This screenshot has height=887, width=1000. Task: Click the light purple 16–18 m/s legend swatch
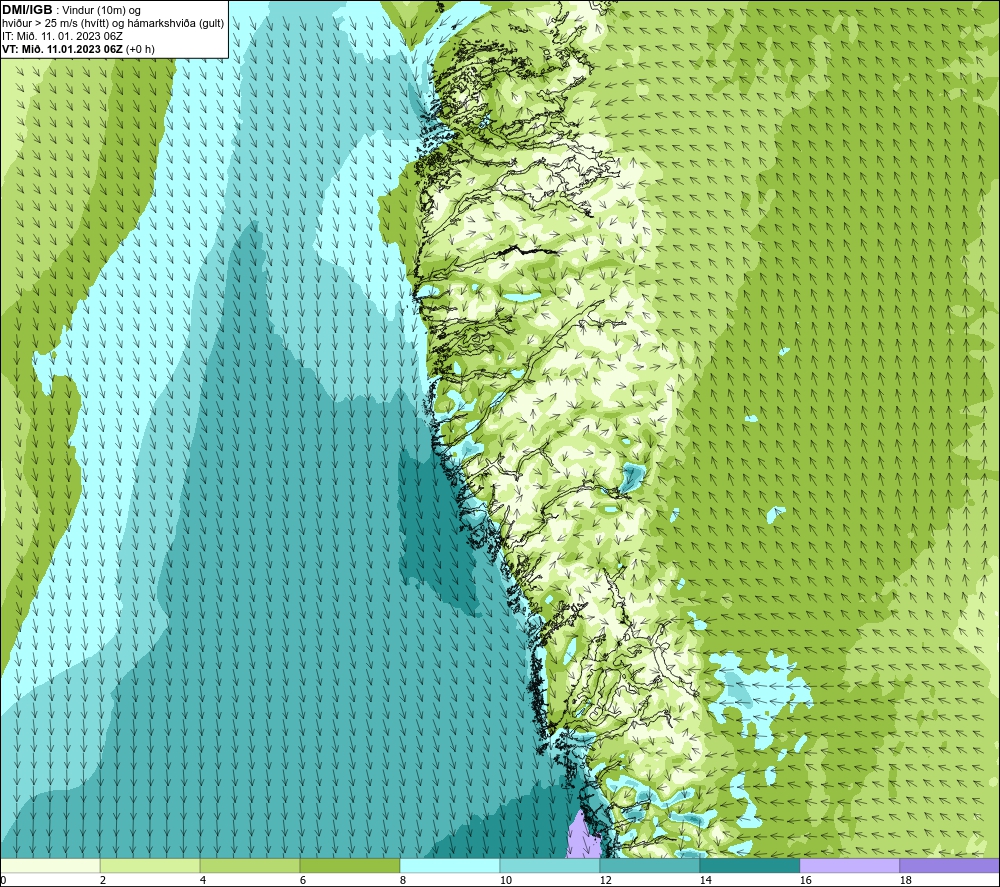tap(849, 865)
